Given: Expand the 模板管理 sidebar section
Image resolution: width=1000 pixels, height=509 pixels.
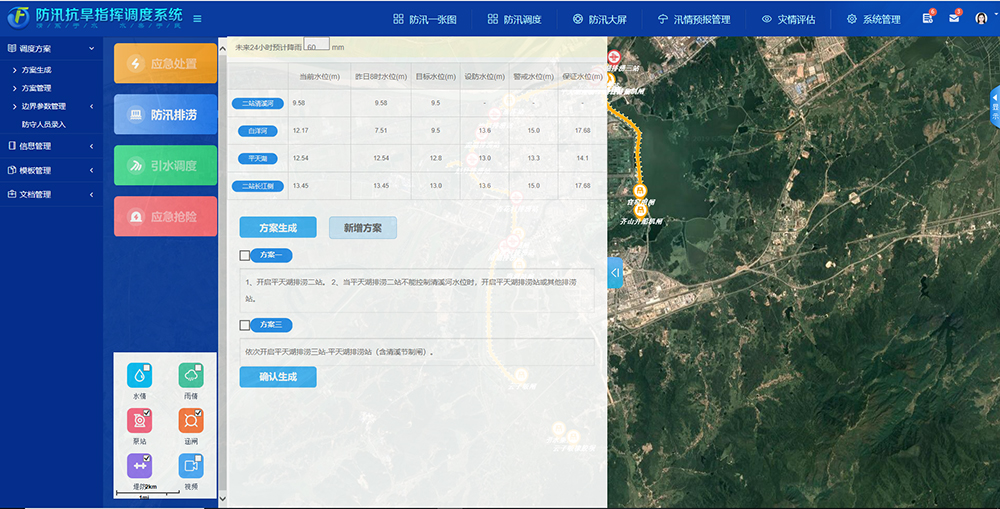Looking at the screenshot, I should coord(91,170).
